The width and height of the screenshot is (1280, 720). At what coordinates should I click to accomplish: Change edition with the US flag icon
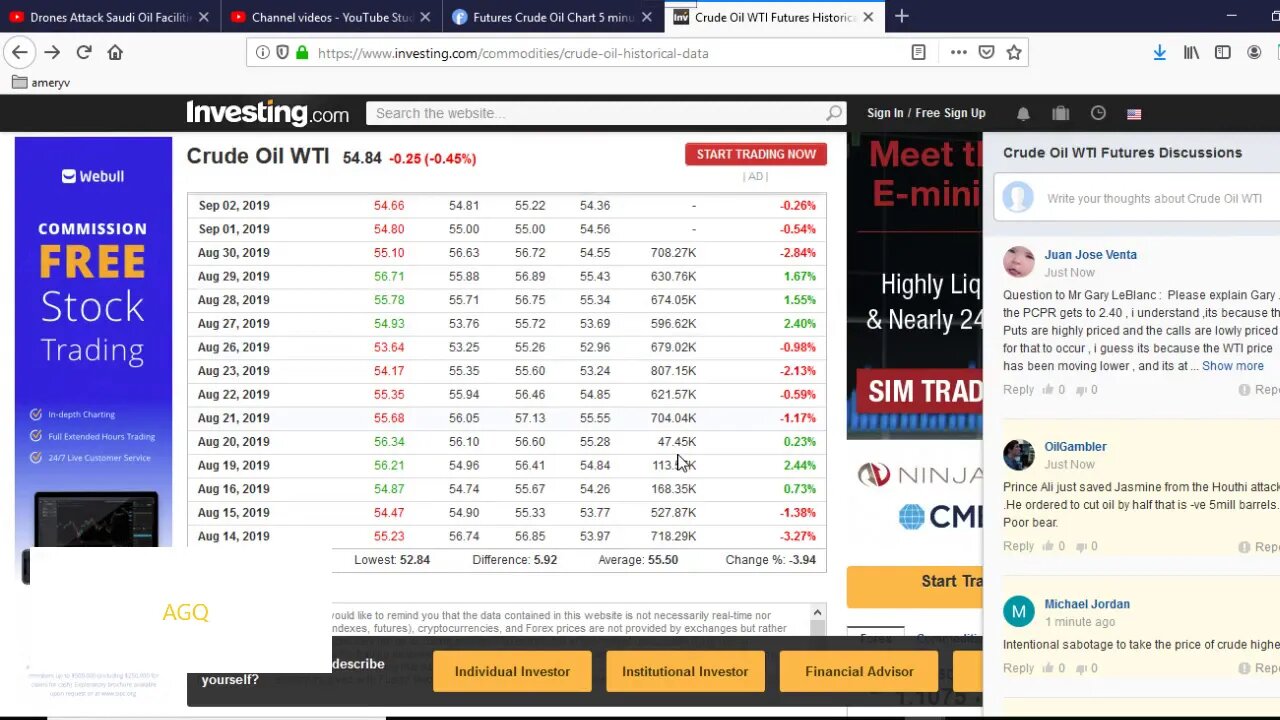[x=1134, y=114]
